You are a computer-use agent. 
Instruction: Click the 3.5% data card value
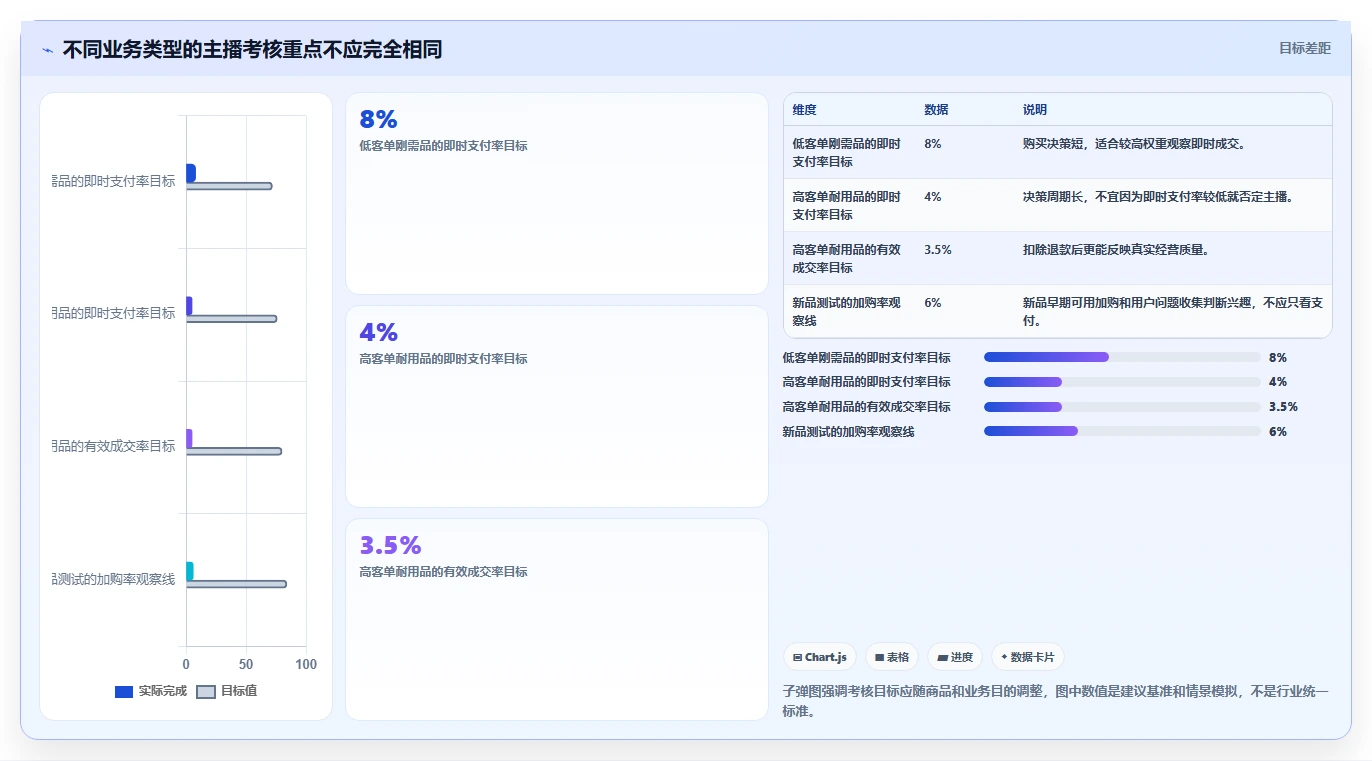click(x=390, y=546)
